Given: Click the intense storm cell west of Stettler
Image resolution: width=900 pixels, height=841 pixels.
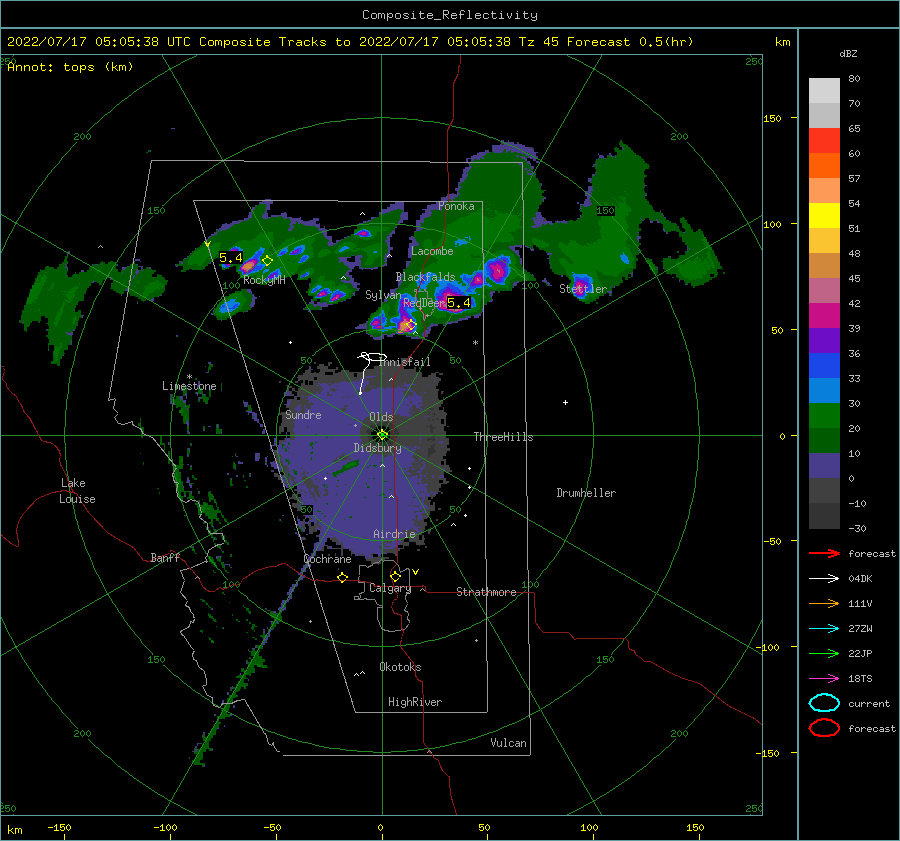Looking at the screenshot, I should click(497, 270).
